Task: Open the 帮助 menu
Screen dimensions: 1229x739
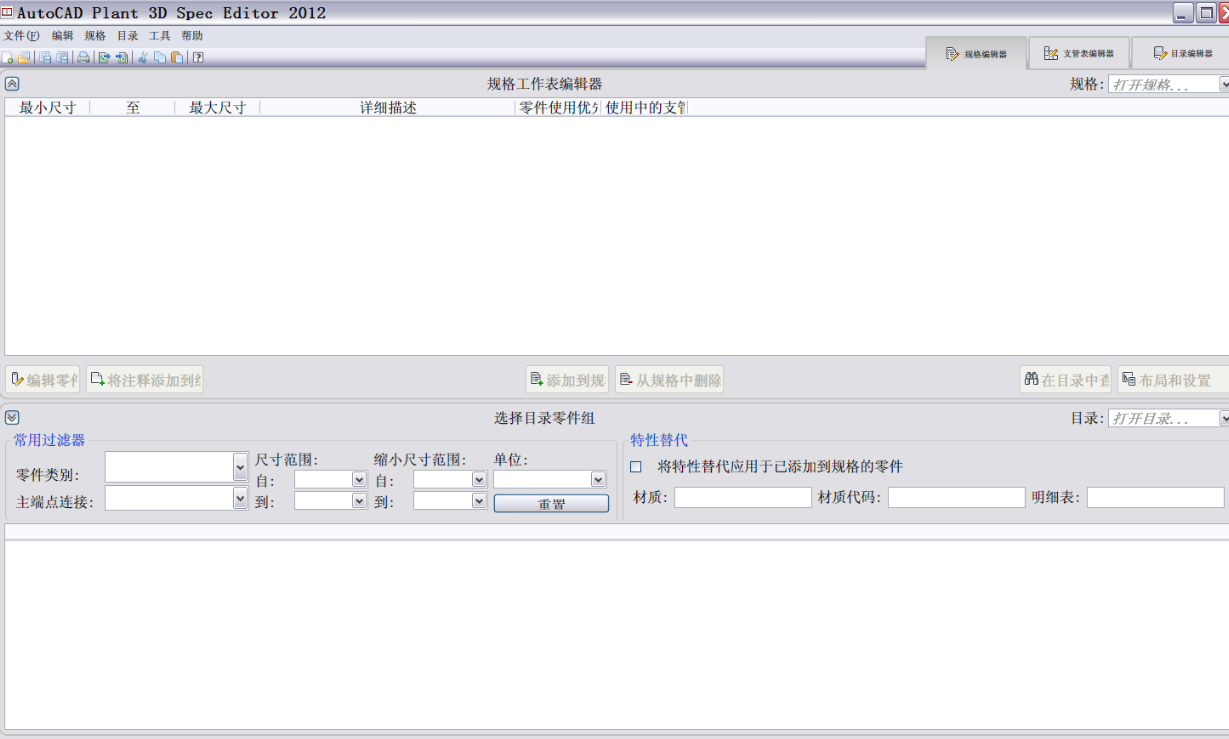Action: [x=192, y=36]
